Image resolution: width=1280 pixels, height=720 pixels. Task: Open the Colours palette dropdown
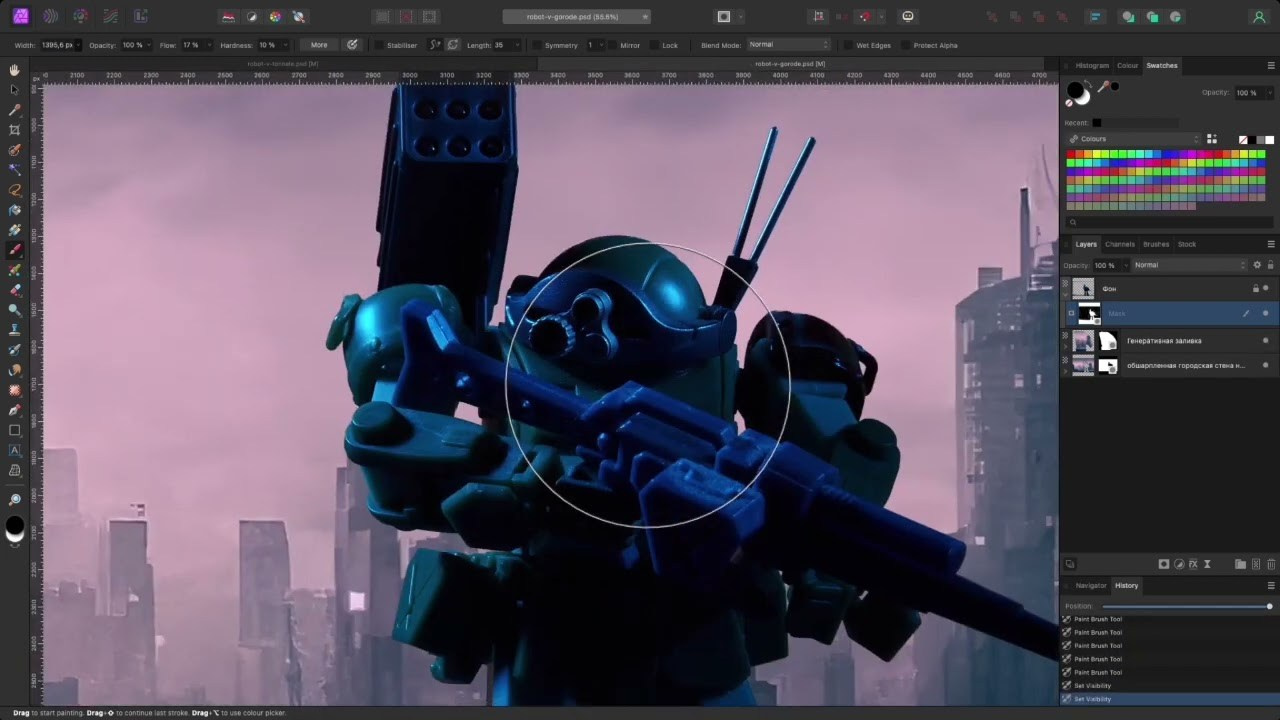pyautogui.click(x=1134, y=139)
